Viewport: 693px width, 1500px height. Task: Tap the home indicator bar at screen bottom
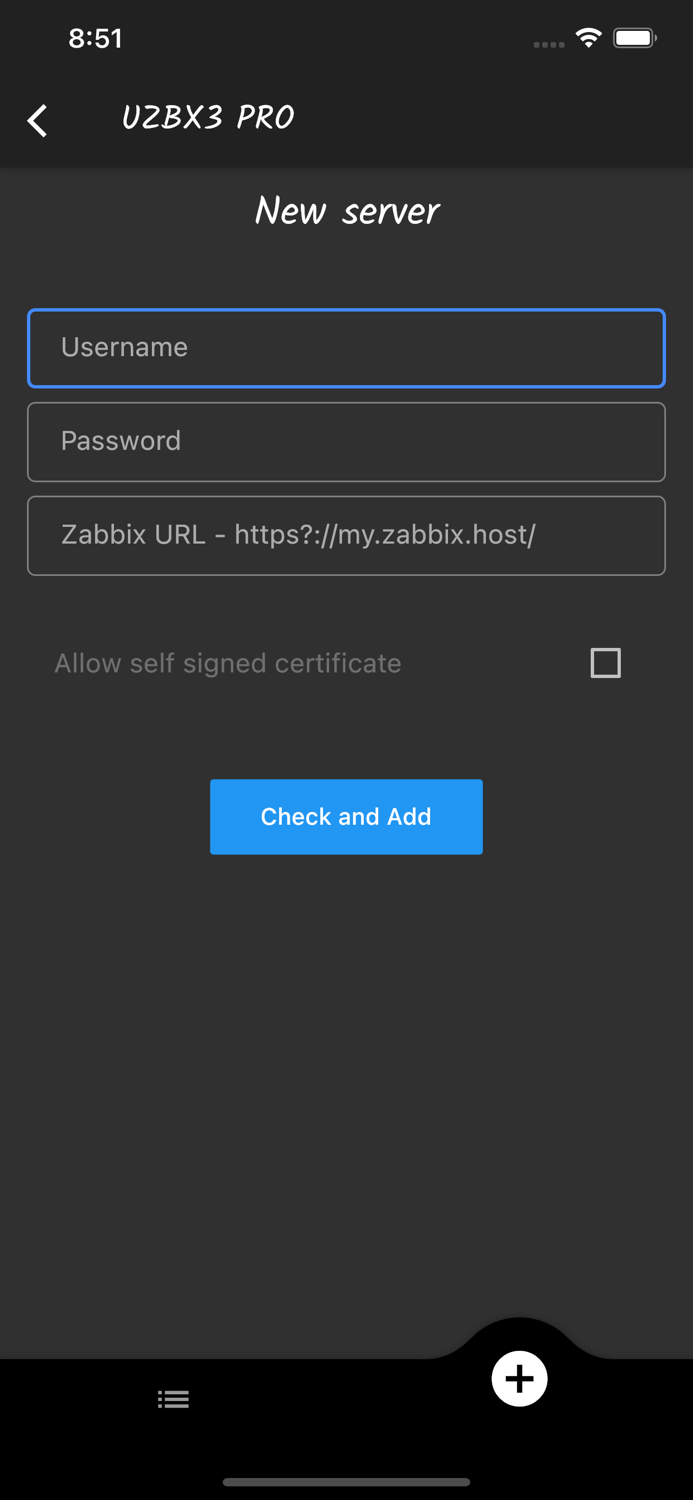pyautogui.click(x=346, y=1483)
